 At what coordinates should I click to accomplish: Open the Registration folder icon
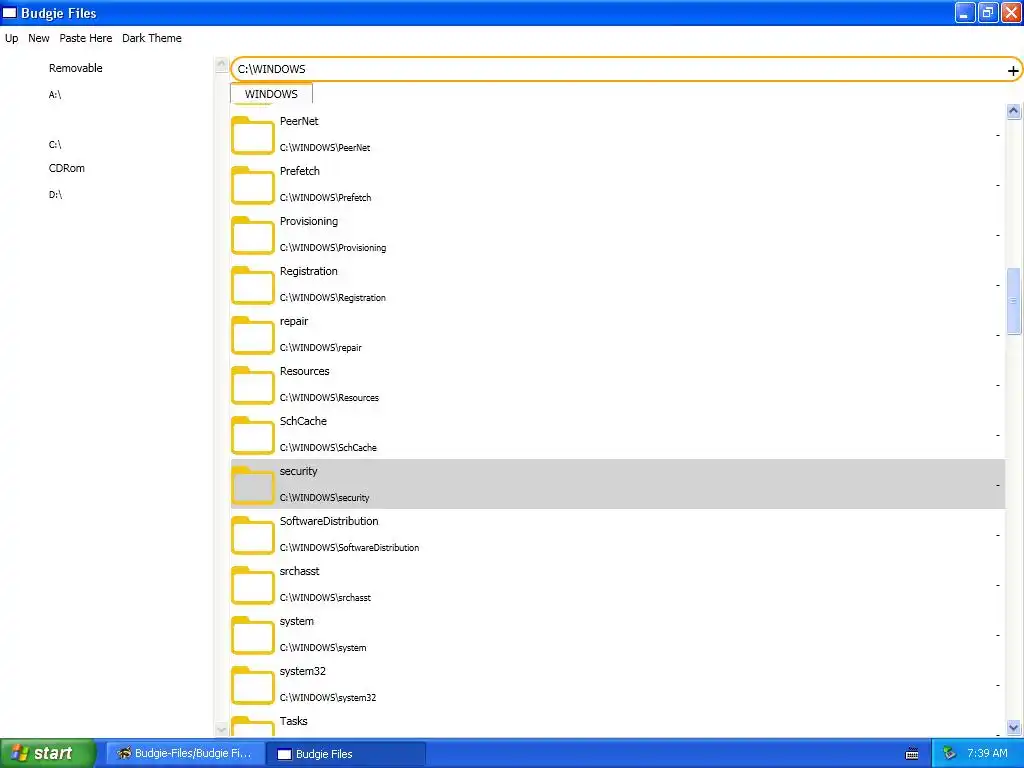(x=252, y=285)
